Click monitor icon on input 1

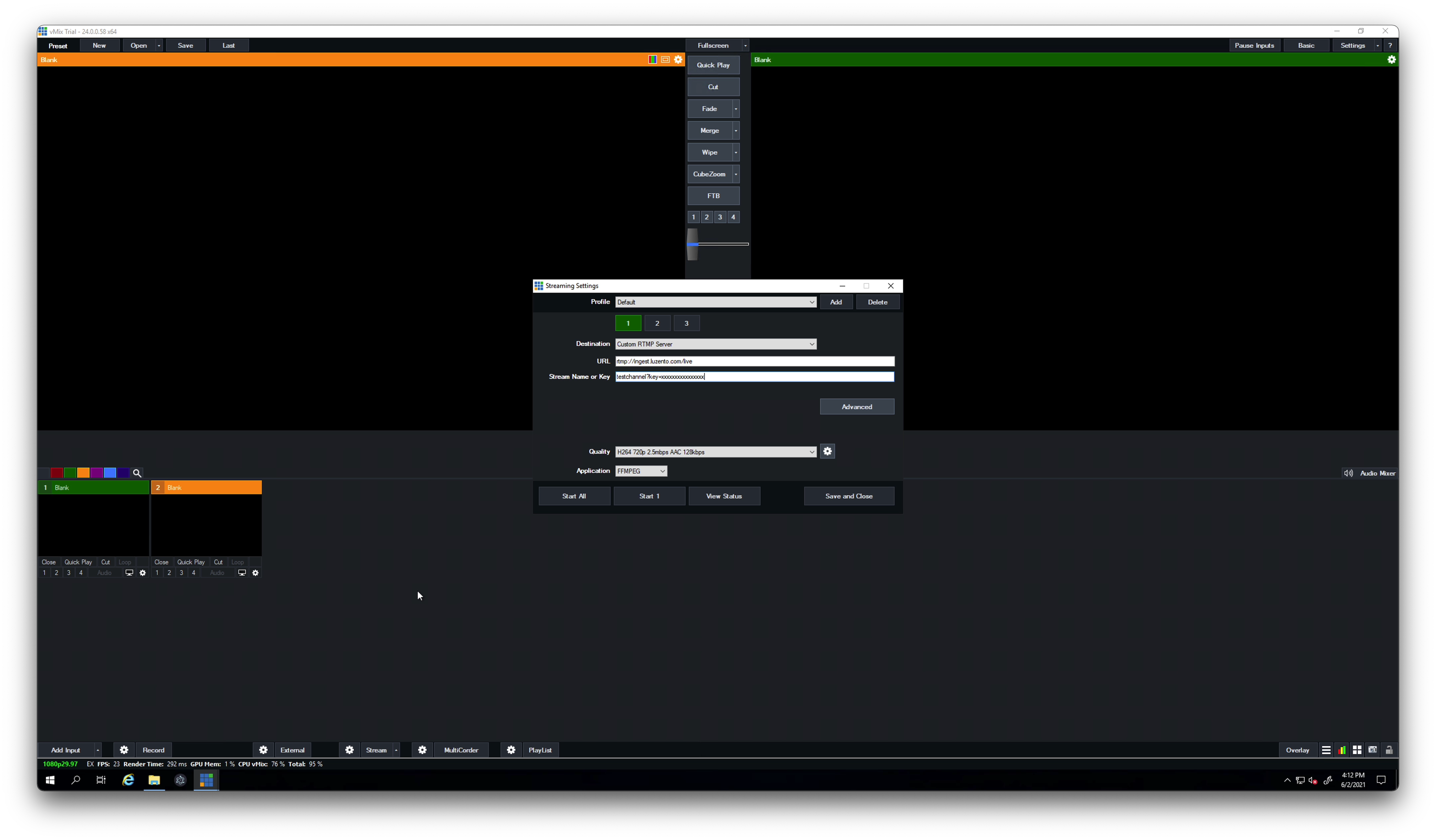tap(129, 573)
